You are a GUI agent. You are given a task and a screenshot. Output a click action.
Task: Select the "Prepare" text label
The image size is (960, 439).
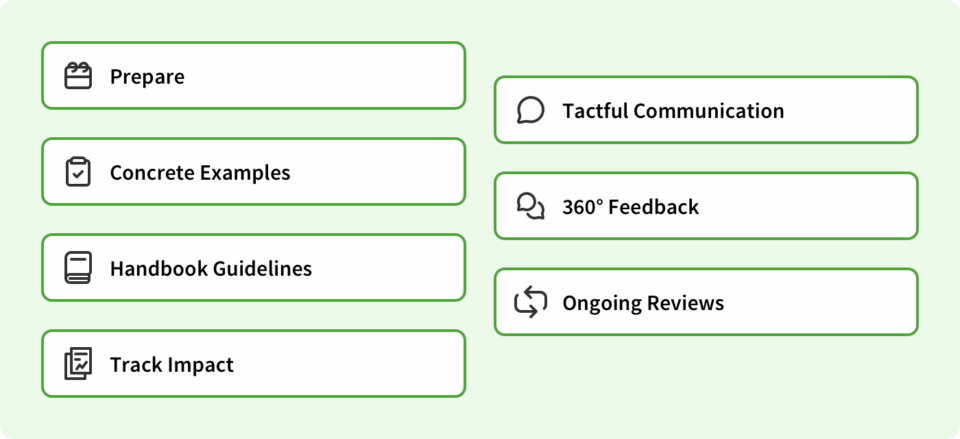point(147,76)
